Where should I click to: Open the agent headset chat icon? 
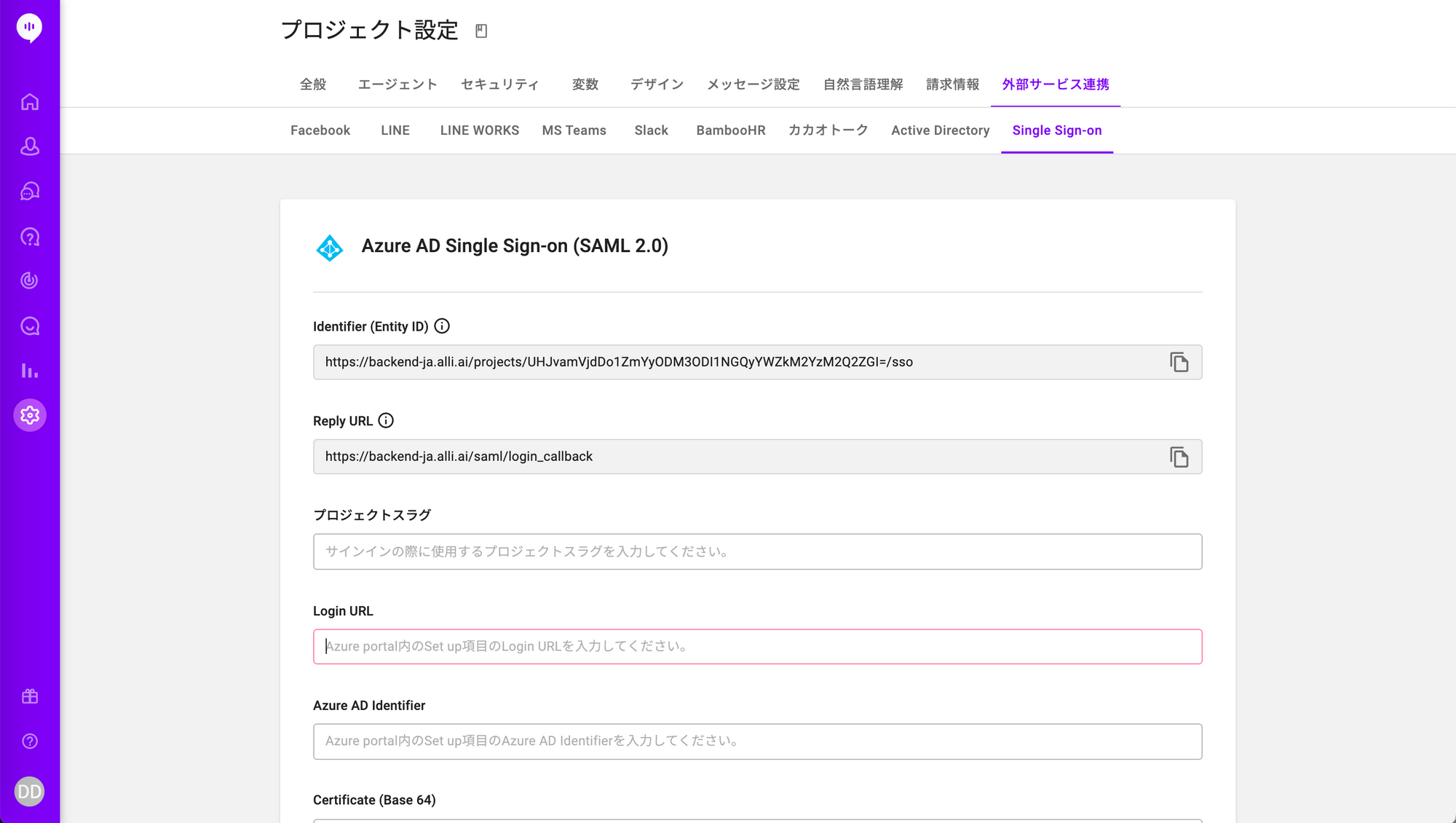[x=30, y=192]
